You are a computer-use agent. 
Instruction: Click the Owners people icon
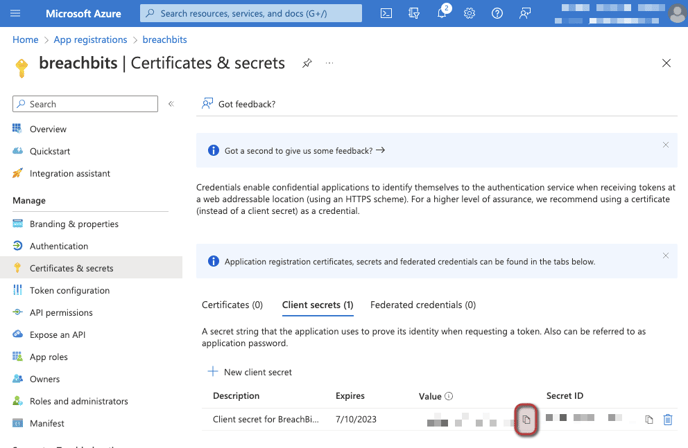coord(18,379)
